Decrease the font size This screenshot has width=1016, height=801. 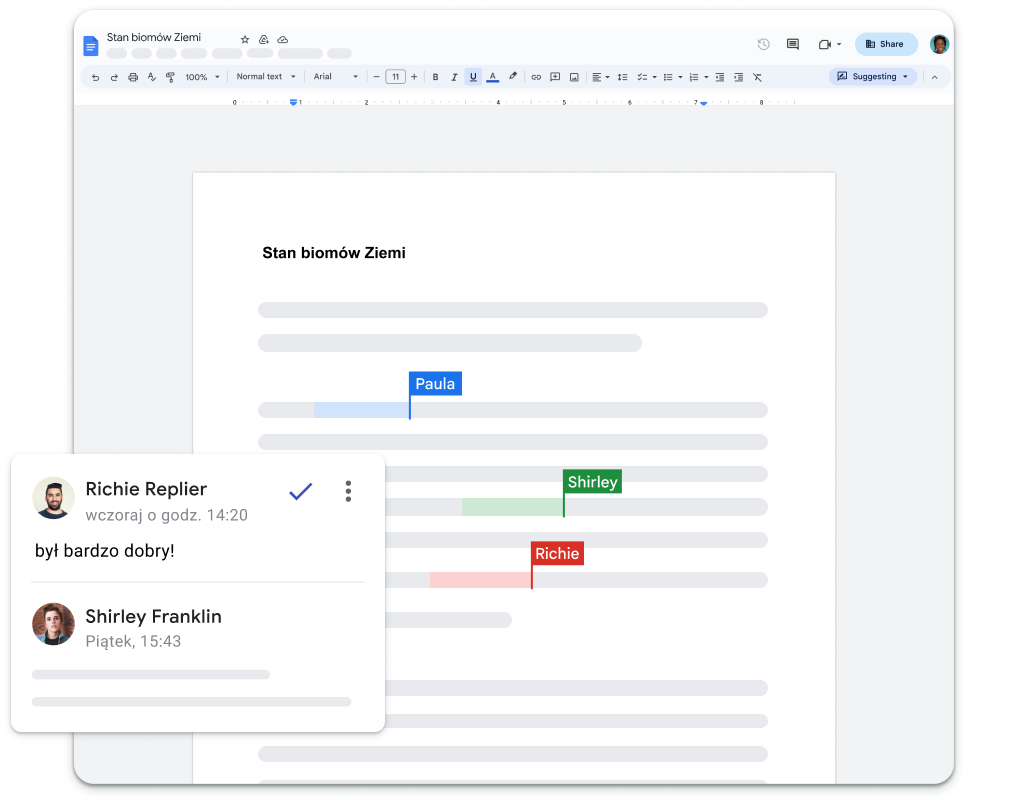376,76
